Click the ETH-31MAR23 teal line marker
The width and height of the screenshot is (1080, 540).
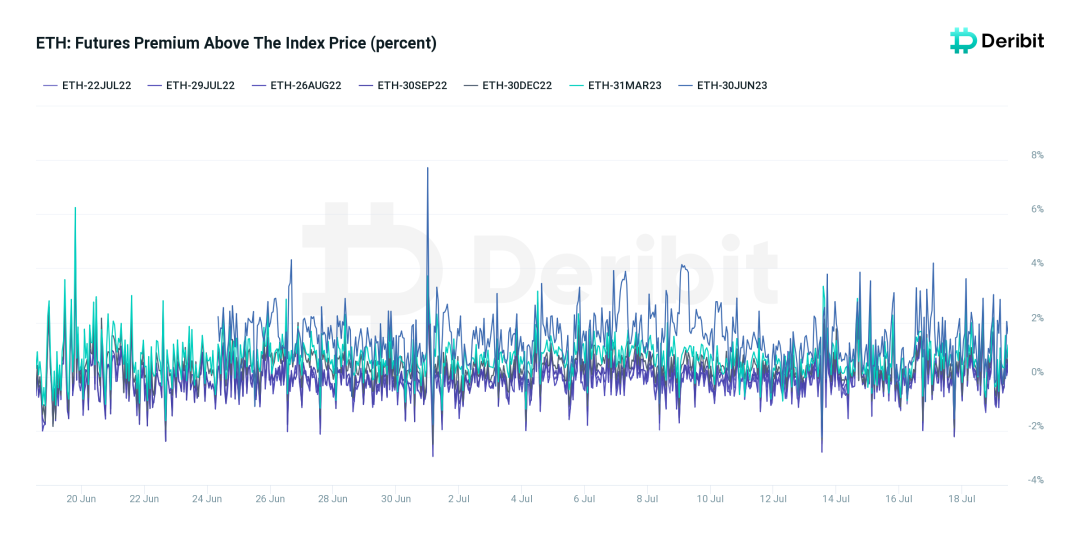pos(576,86)
